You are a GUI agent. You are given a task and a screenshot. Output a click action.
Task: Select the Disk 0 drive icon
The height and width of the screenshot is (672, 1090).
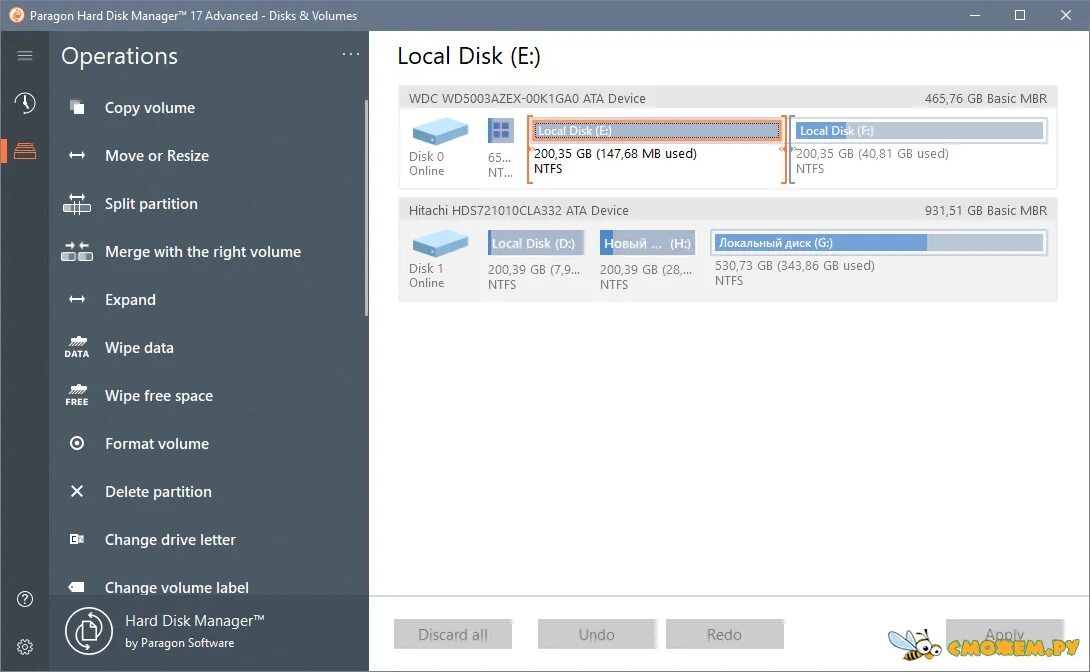[440, 131]
